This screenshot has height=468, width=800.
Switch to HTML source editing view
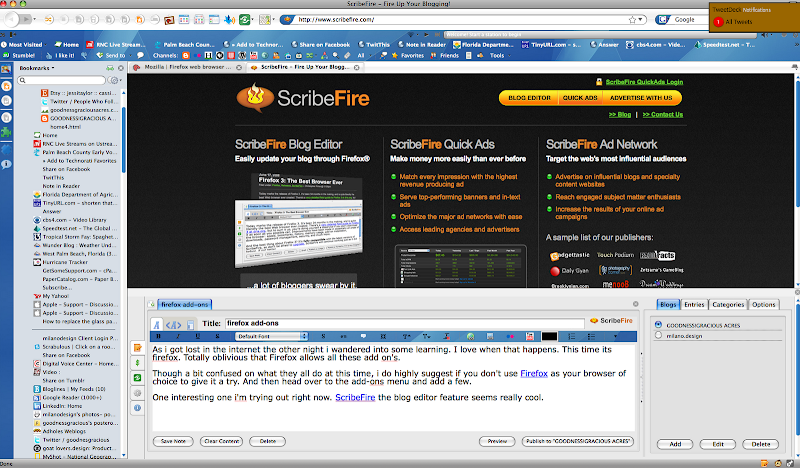coord(173,324)
